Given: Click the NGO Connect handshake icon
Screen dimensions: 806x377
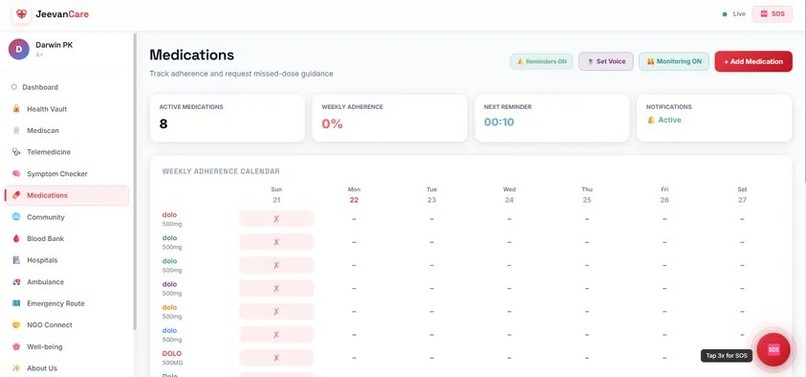Looking at the screenshot, I should pos(16,325).
